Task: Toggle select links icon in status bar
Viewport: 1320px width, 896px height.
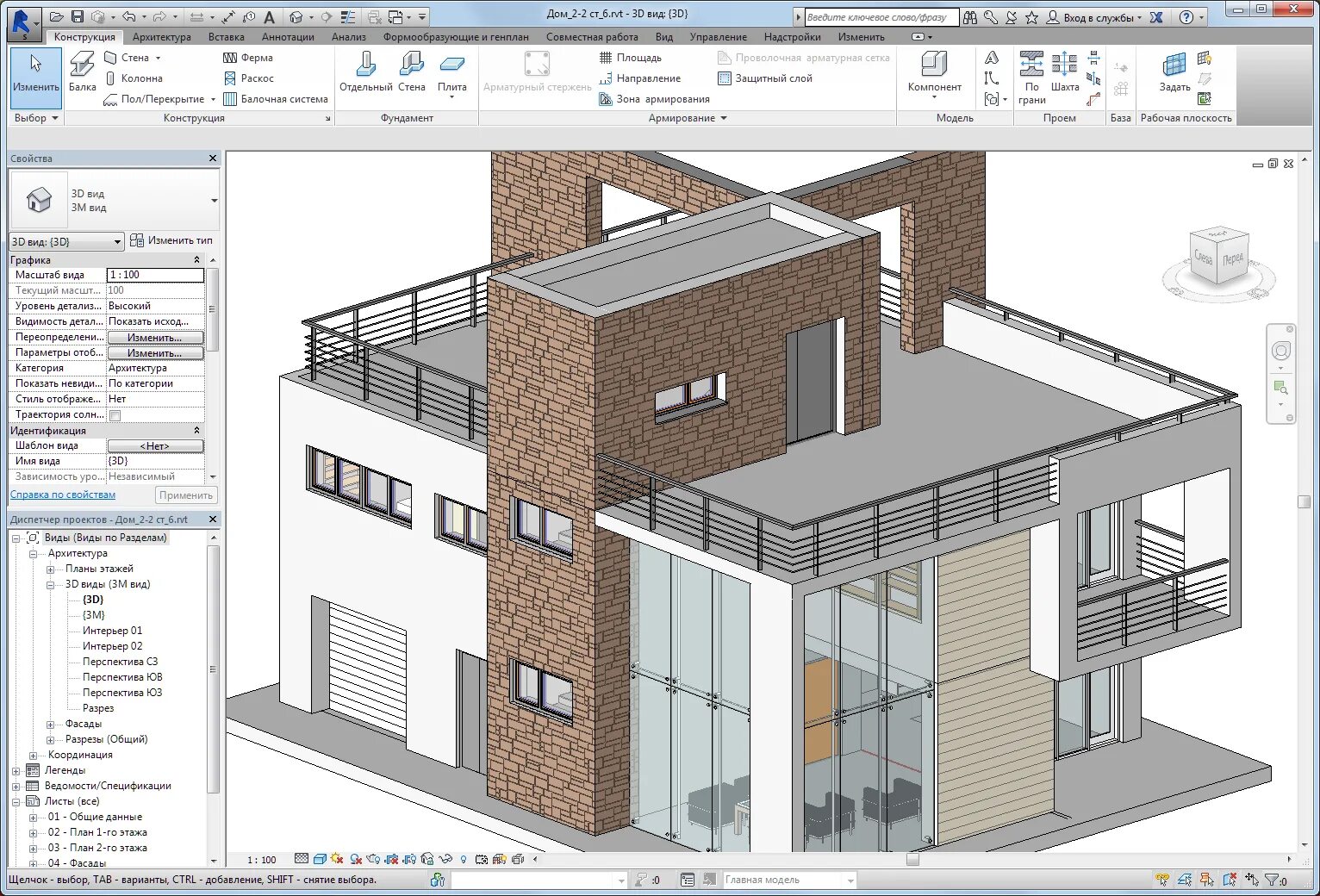Action: point(1162,880)
